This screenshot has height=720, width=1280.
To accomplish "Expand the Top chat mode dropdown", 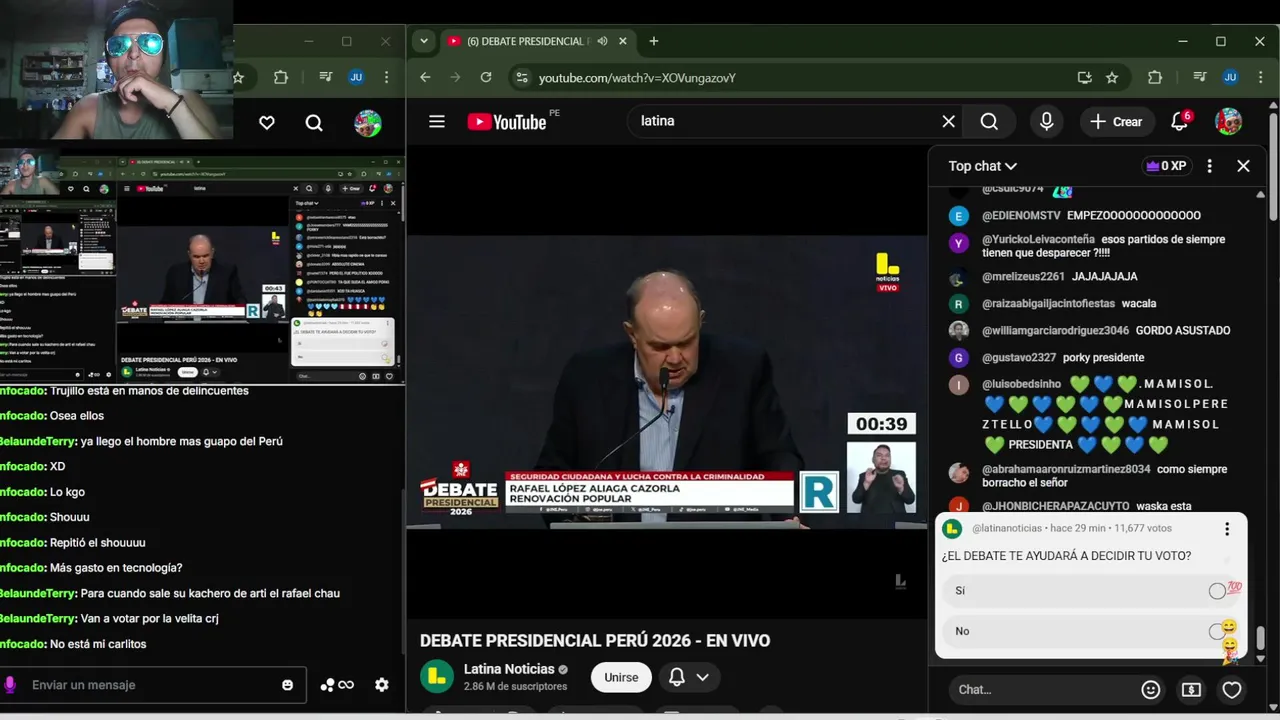I will point(983,166).
